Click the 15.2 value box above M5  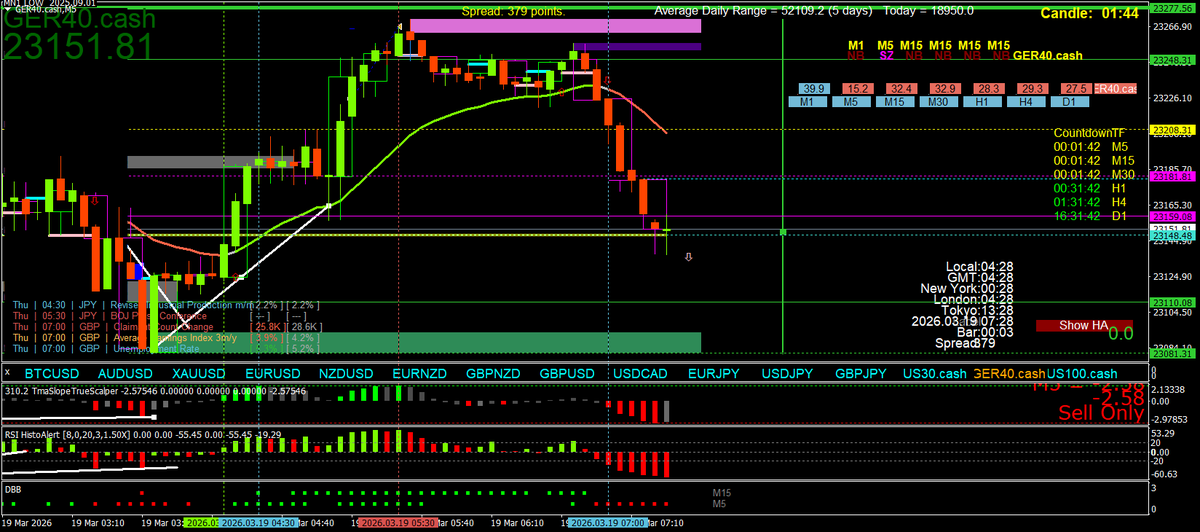click(x=857, y=89)
